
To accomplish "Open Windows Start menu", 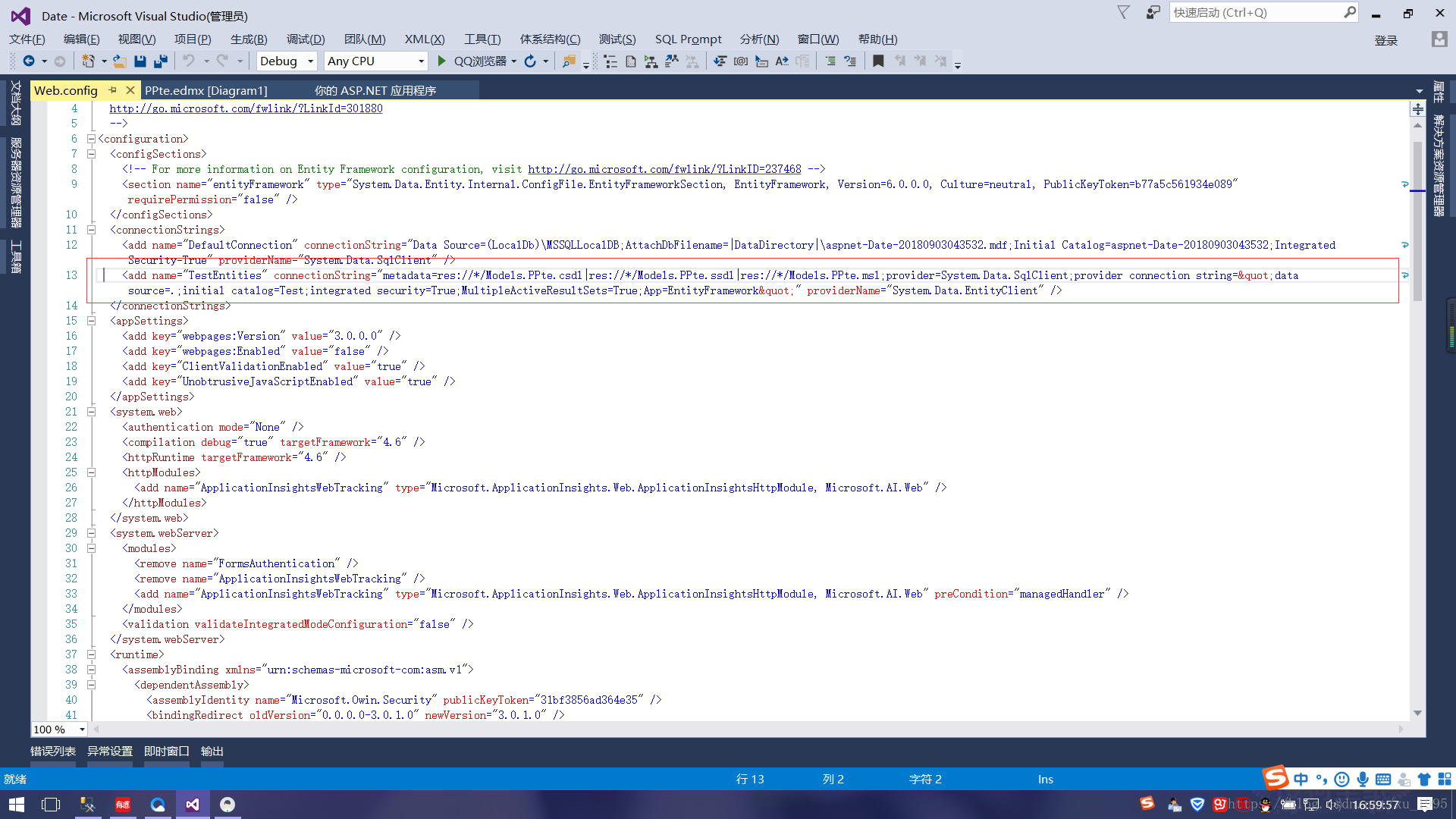I will coord(17,805).
